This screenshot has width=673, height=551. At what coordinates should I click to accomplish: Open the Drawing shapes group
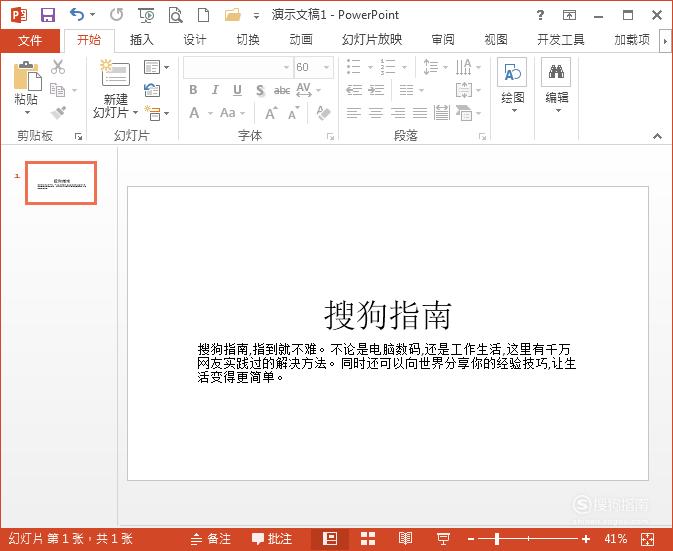(512, 86)
